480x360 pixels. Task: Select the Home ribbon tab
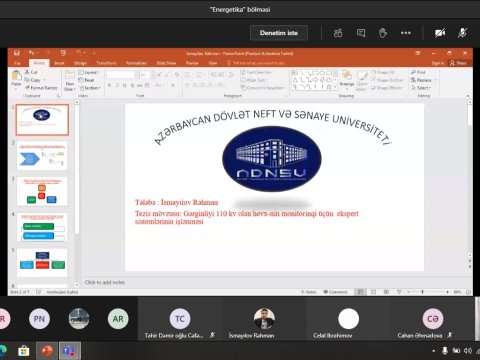click(x=39, y=63)
